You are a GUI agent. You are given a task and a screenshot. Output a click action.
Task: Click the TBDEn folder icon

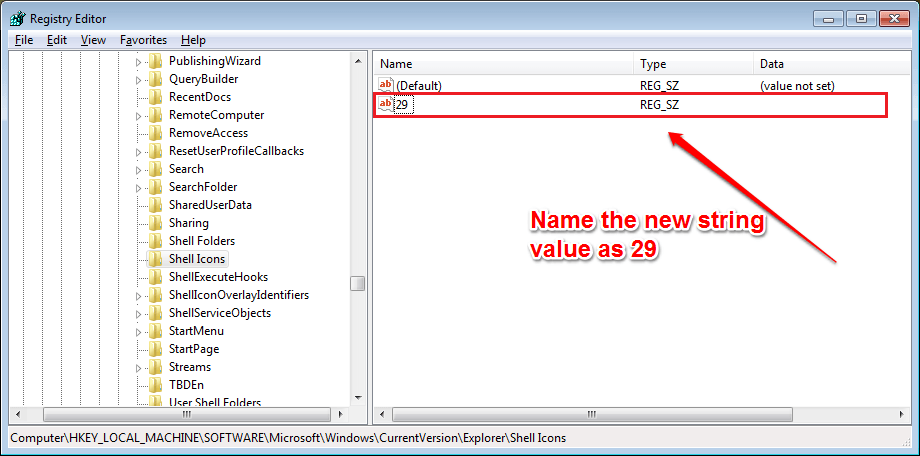point(155,385)
